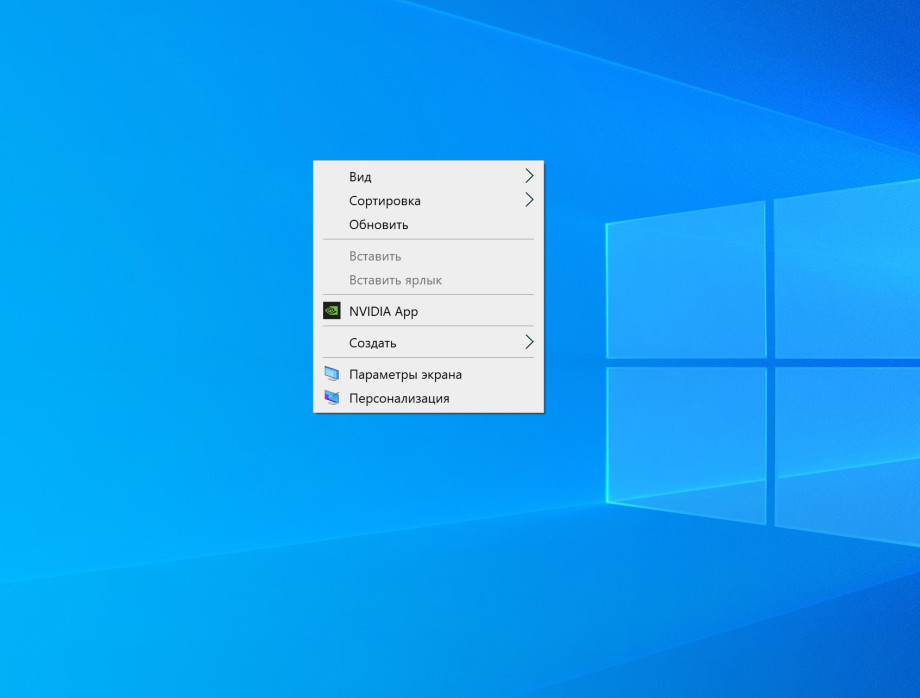Click the icon beside Персонализация
This screenshot has width=920, height=698.
coord(332,398)
